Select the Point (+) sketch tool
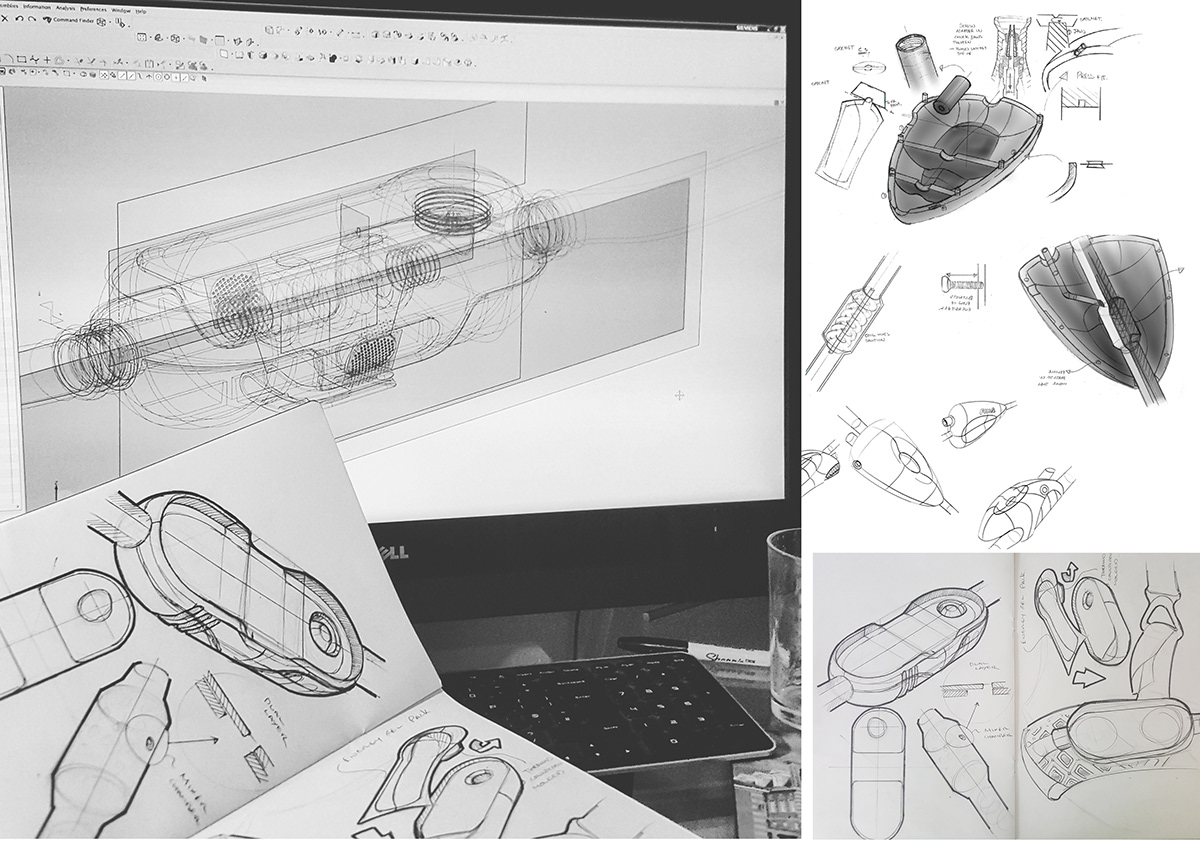 click(47, 60)
